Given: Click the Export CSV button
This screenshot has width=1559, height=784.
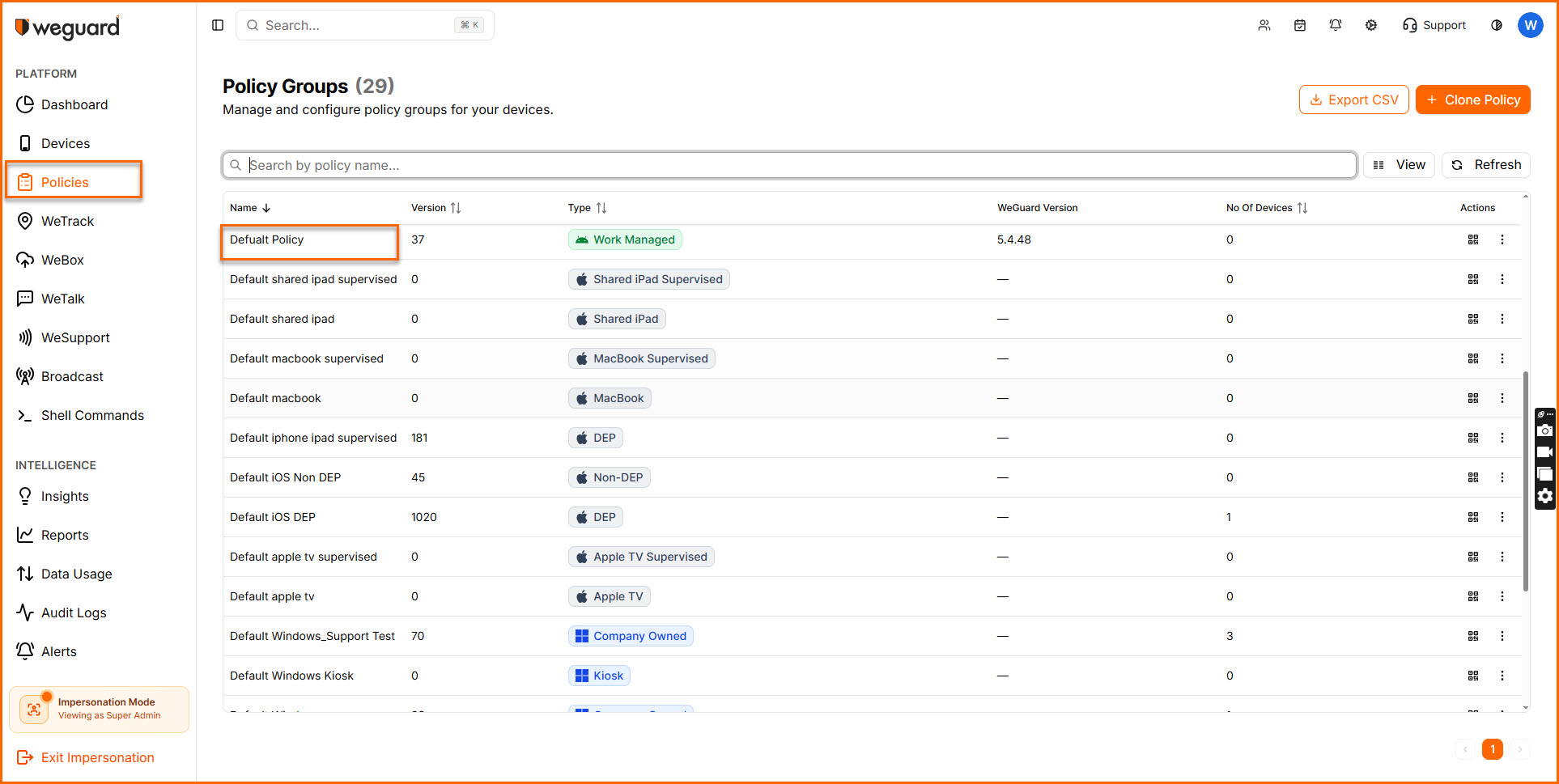Looking at the screenshot, I should coord(1353,100).
